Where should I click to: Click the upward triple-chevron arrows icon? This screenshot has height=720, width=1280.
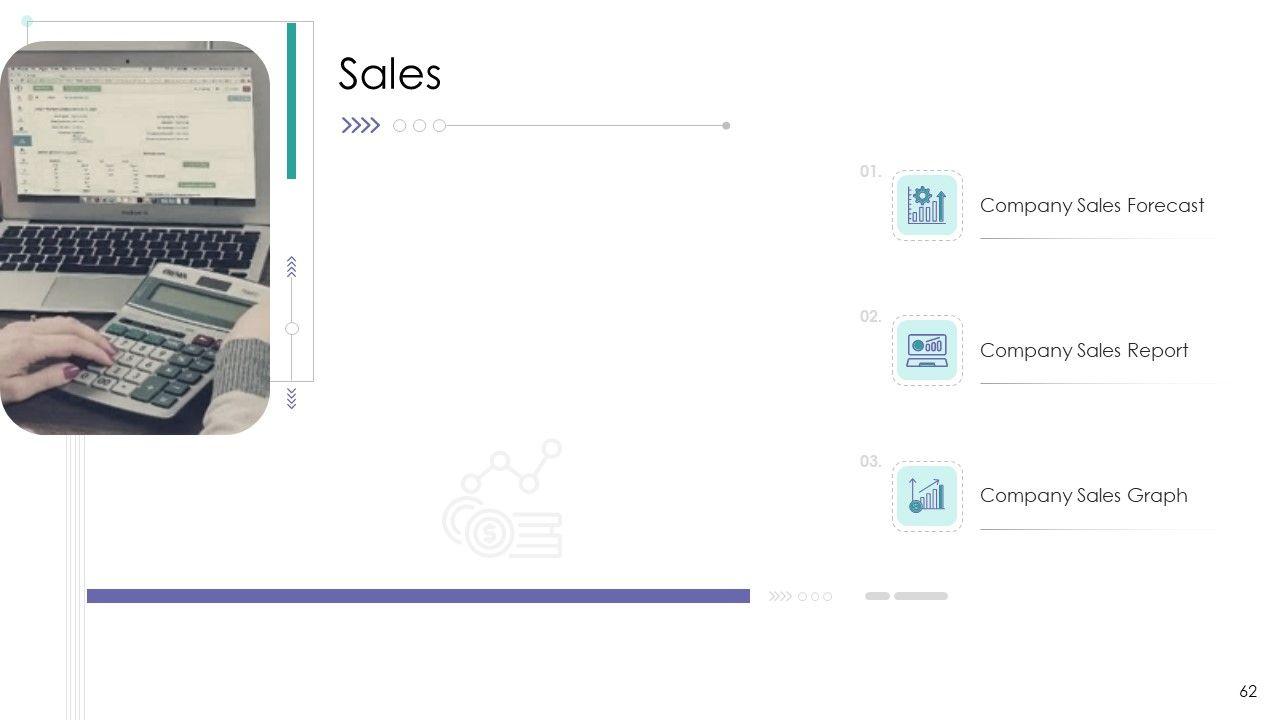(x=292, y=266)
